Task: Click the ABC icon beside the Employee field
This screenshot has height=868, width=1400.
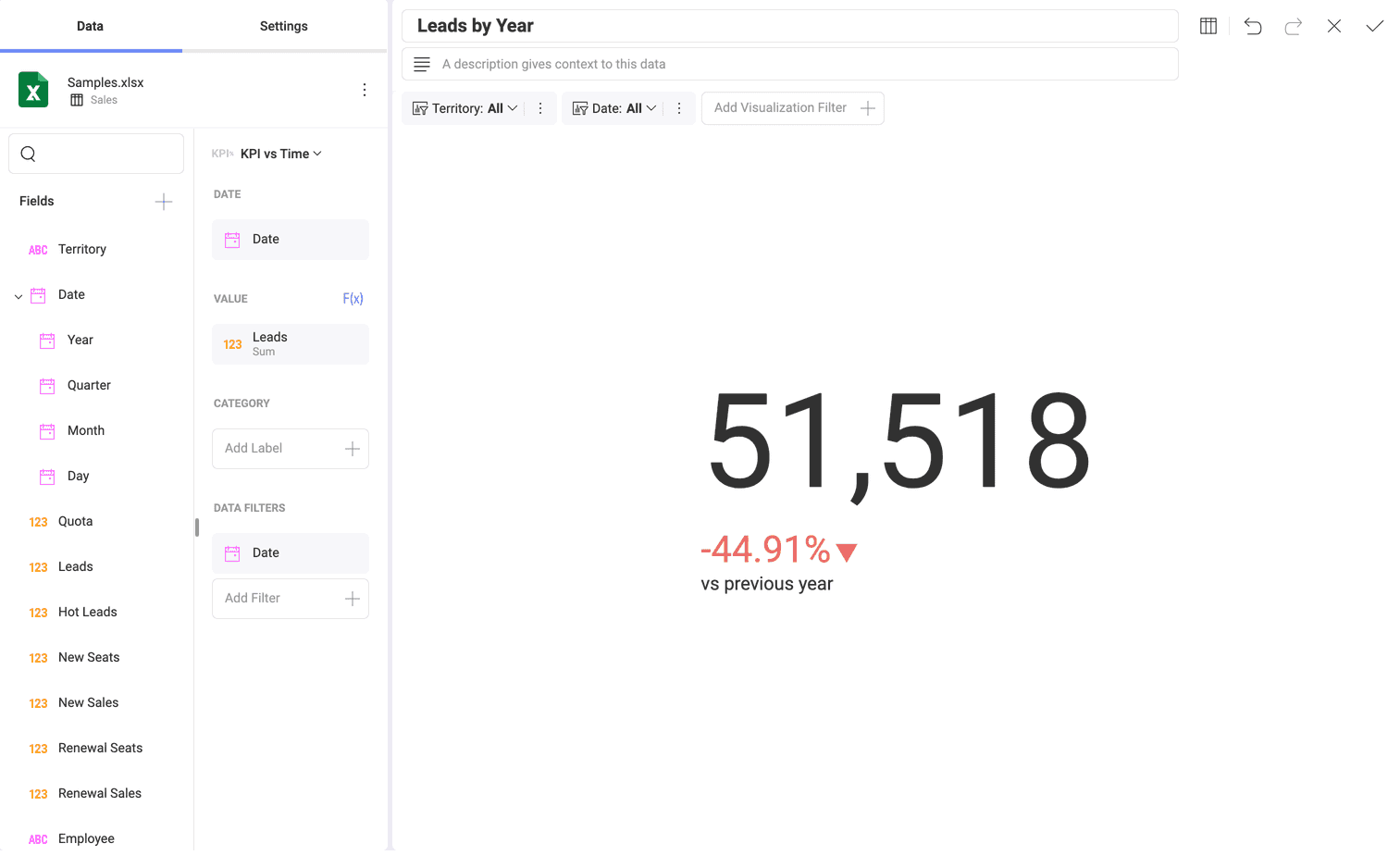Action: [x=38, y=839]
